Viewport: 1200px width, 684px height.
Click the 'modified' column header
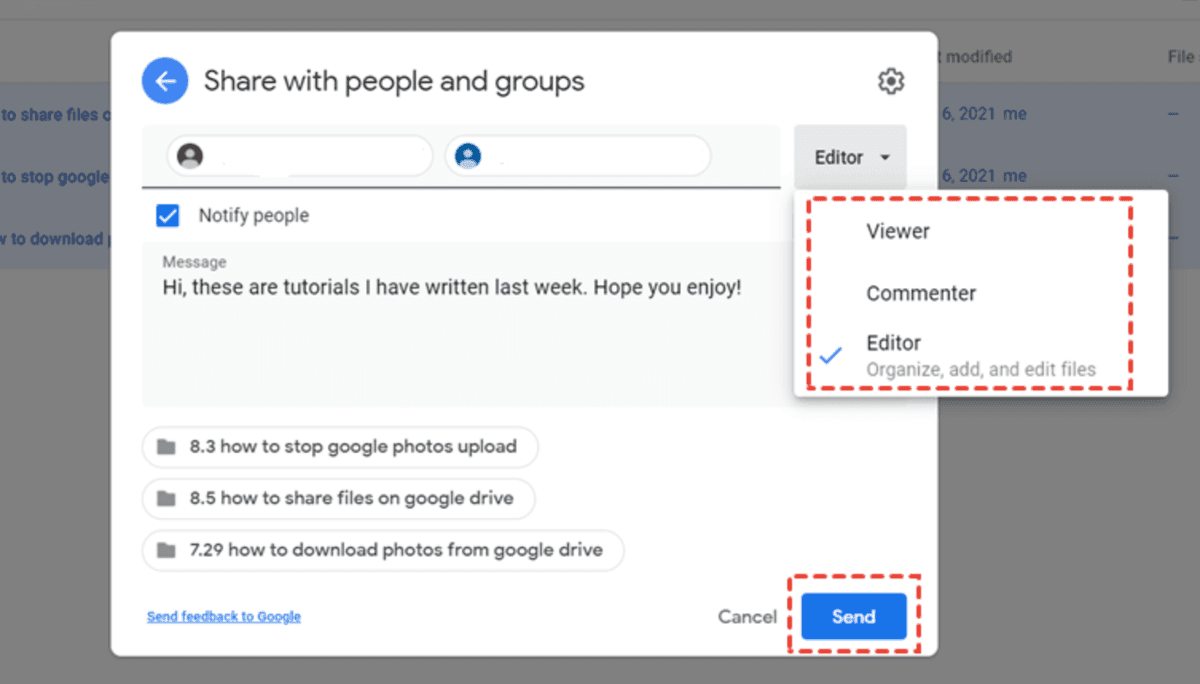pos(978,57)
